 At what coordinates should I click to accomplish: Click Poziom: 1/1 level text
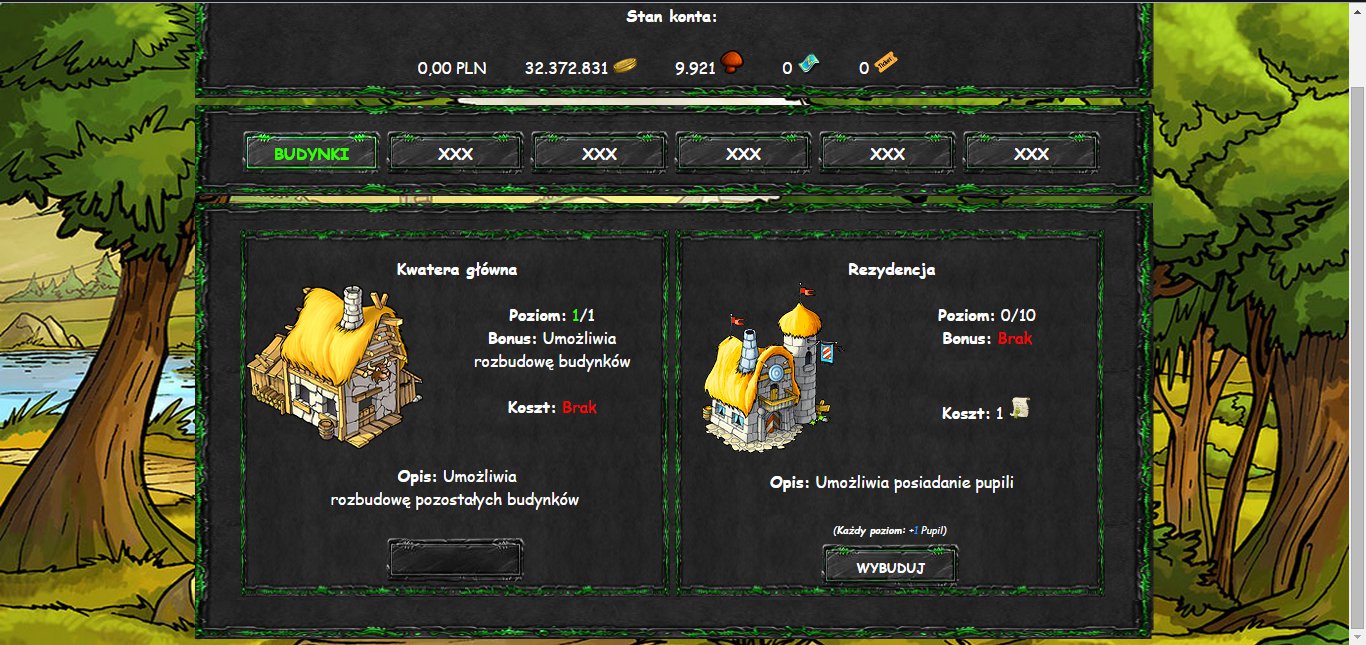552,315
